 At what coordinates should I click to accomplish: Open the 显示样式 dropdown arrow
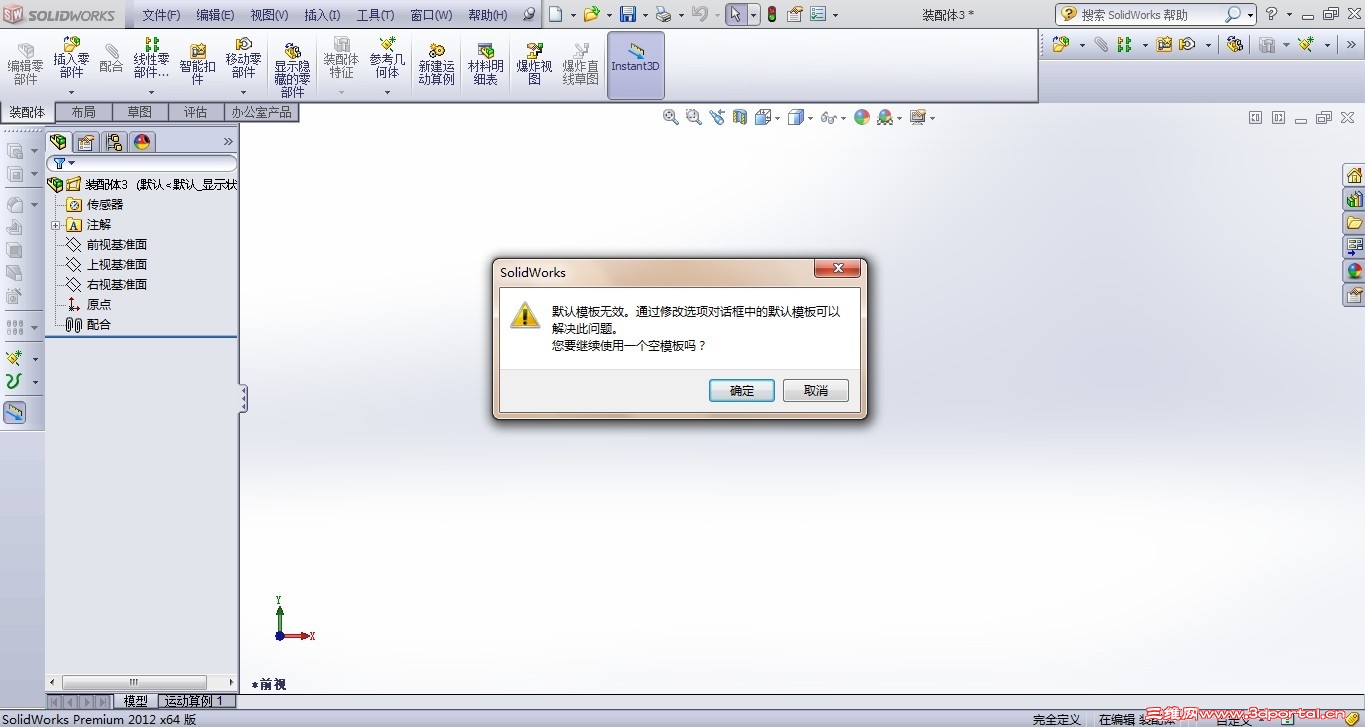click(808, 117)
